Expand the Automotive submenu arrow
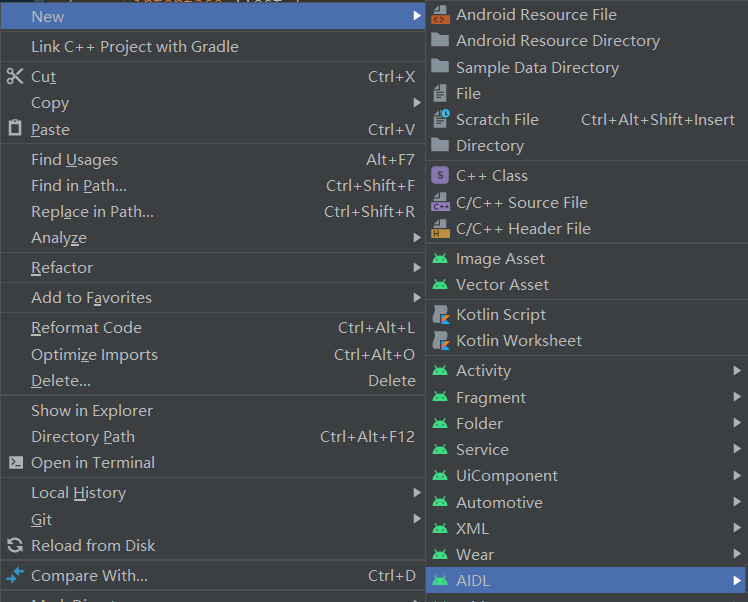Viewport: 748px width, 602px height. [737, 501]
